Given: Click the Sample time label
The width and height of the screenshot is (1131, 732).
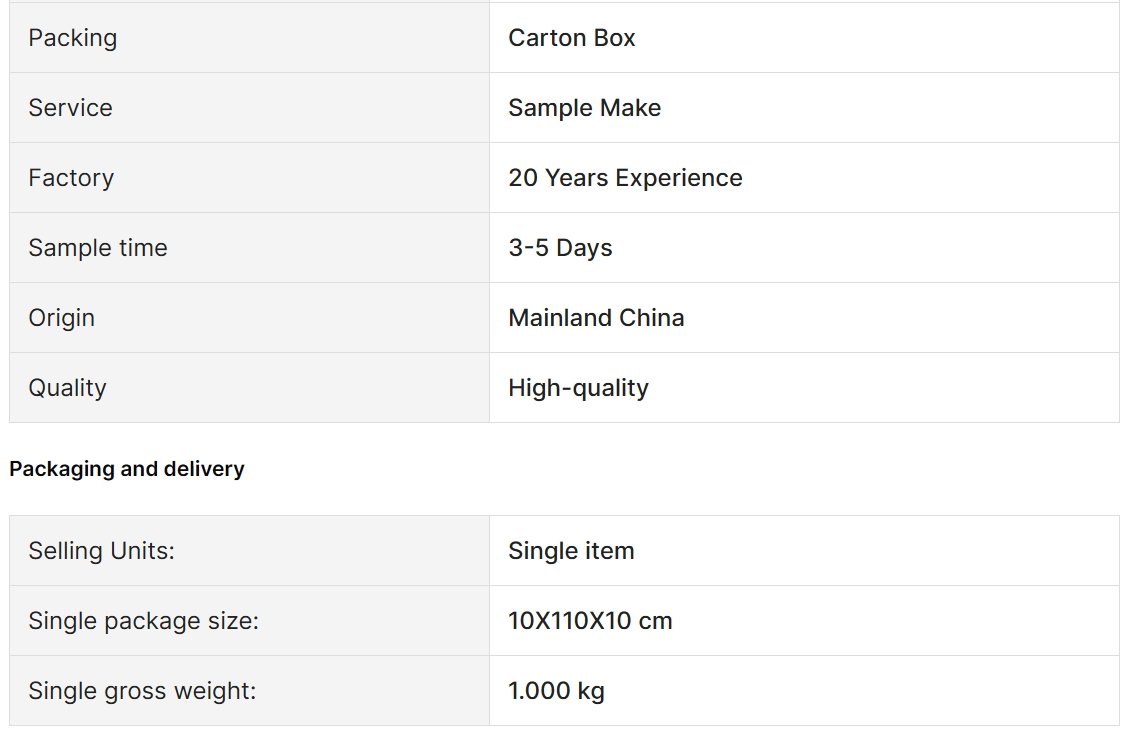Looking at the screenshot, I should pos(97,247).
